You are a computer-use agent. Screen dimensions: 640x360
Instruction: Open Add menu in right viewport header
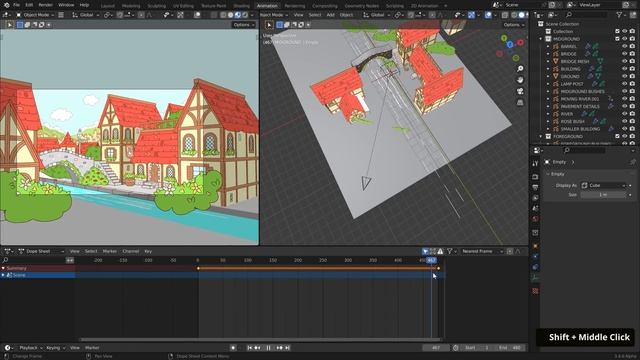331,15
